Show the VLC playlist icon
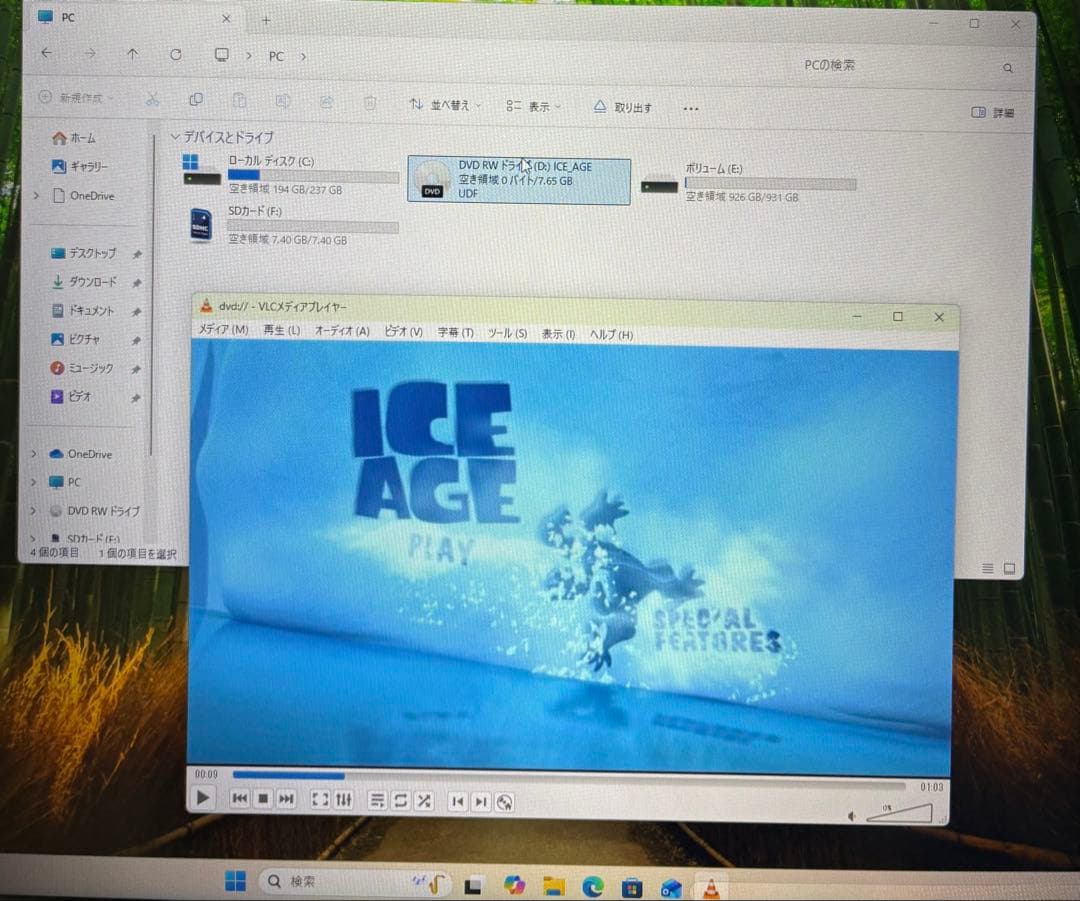The width and height of the screenshot is (1080, 901). click(x=377, y=801)
